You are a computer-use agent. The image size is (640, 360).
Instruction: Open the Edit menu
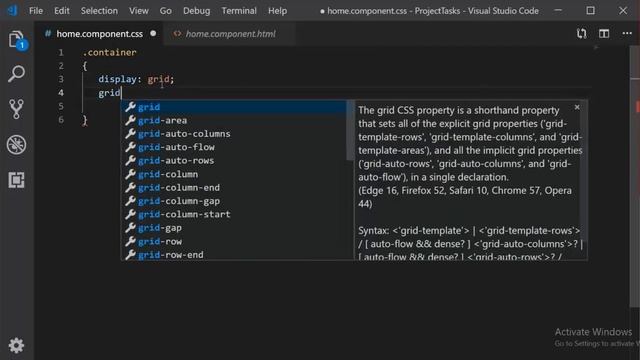(62, 11)
